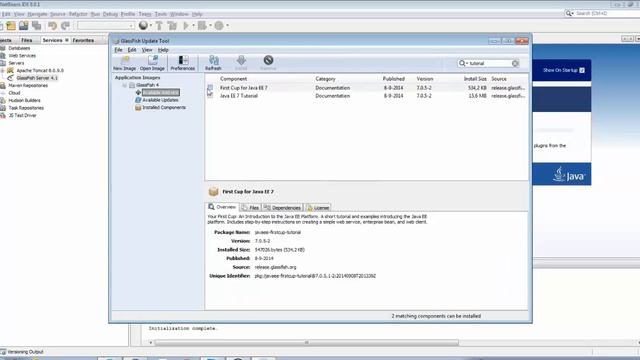Click the Run Project play icon
The image size is (640, 360).
[x=186, y=26]
